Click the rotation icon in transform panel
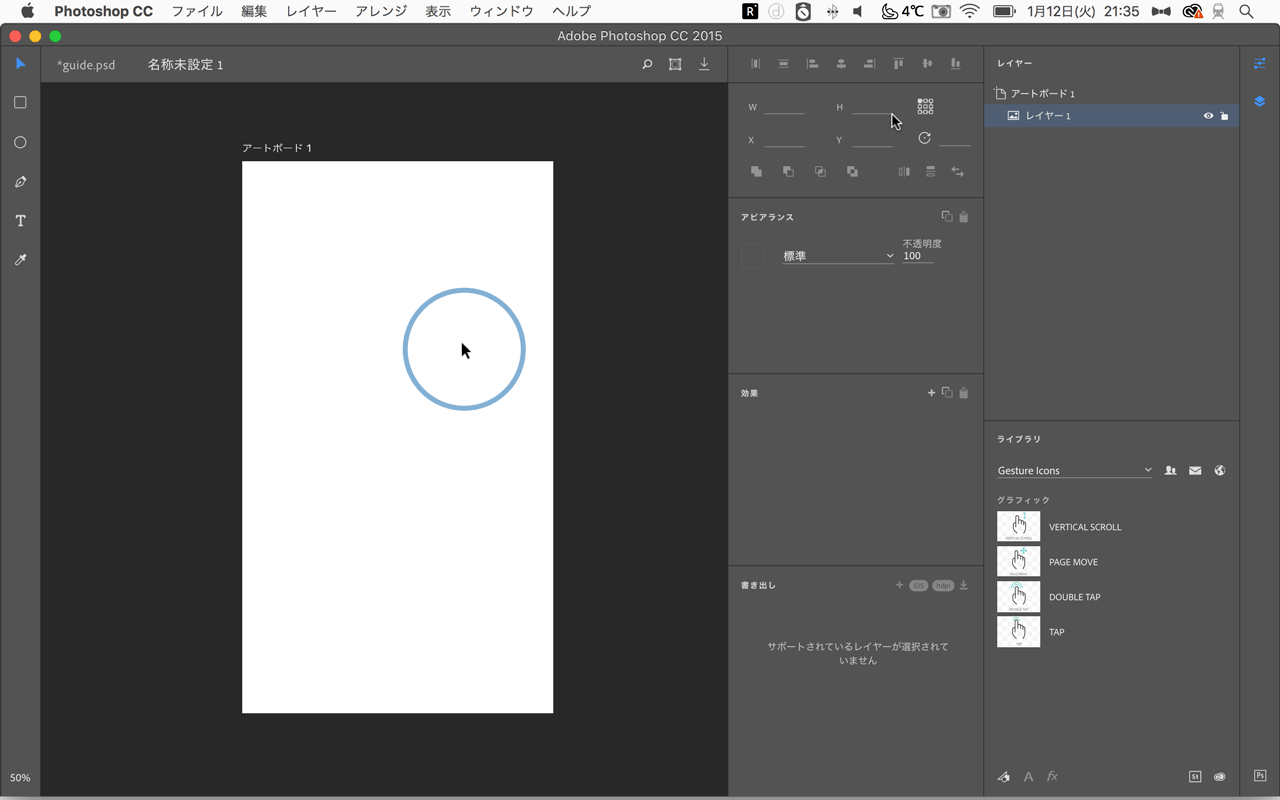The width and height of the screenshot is (1280, 800). (x=924, y=138)
